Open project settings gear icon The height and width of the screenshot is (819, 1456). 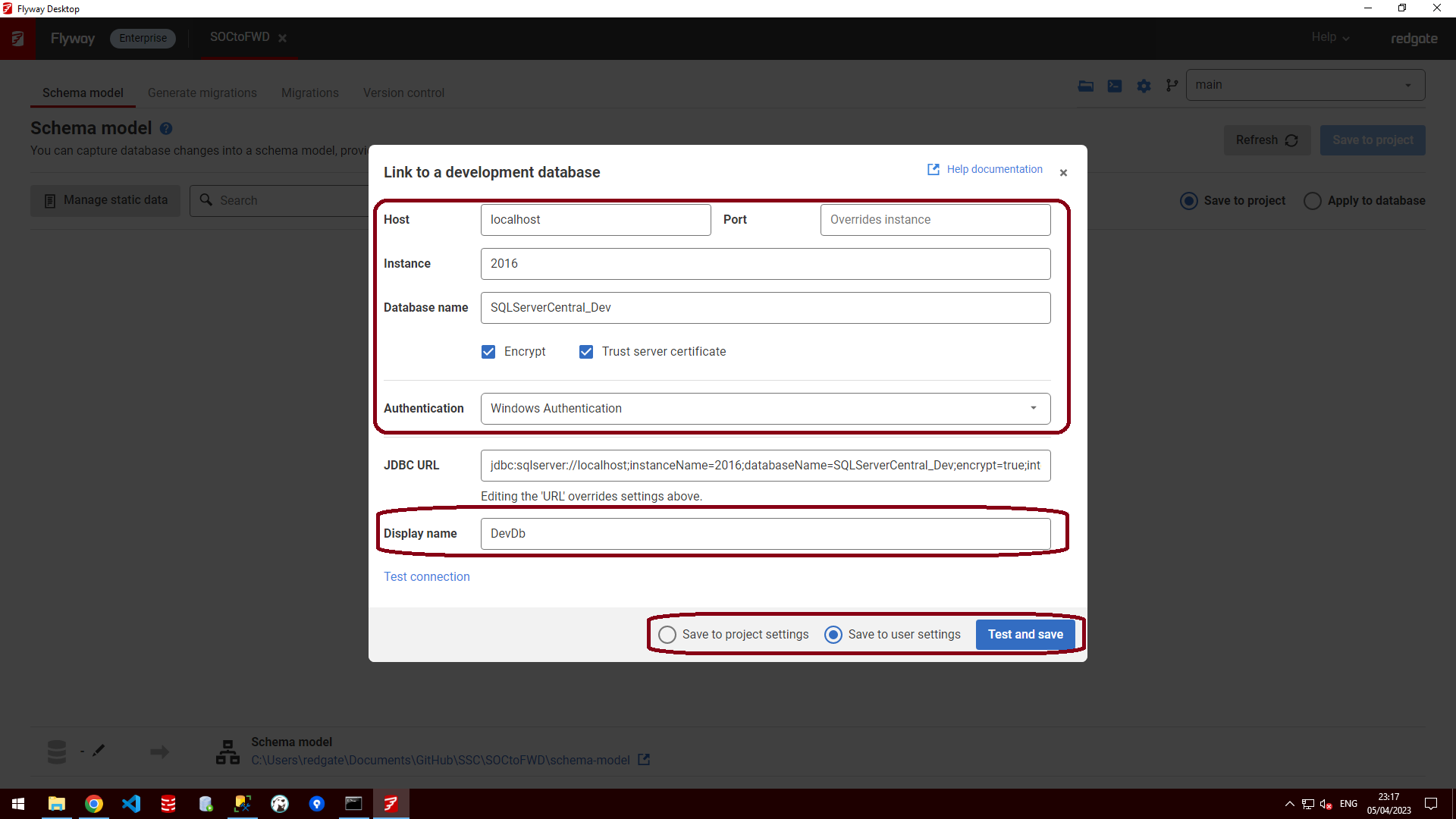pos(1144,86)
